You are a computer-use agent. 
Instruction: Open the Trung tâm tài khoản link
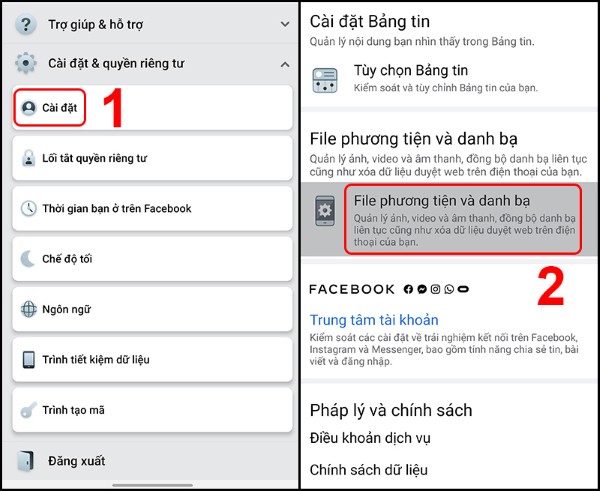click(x=374, y=320)
